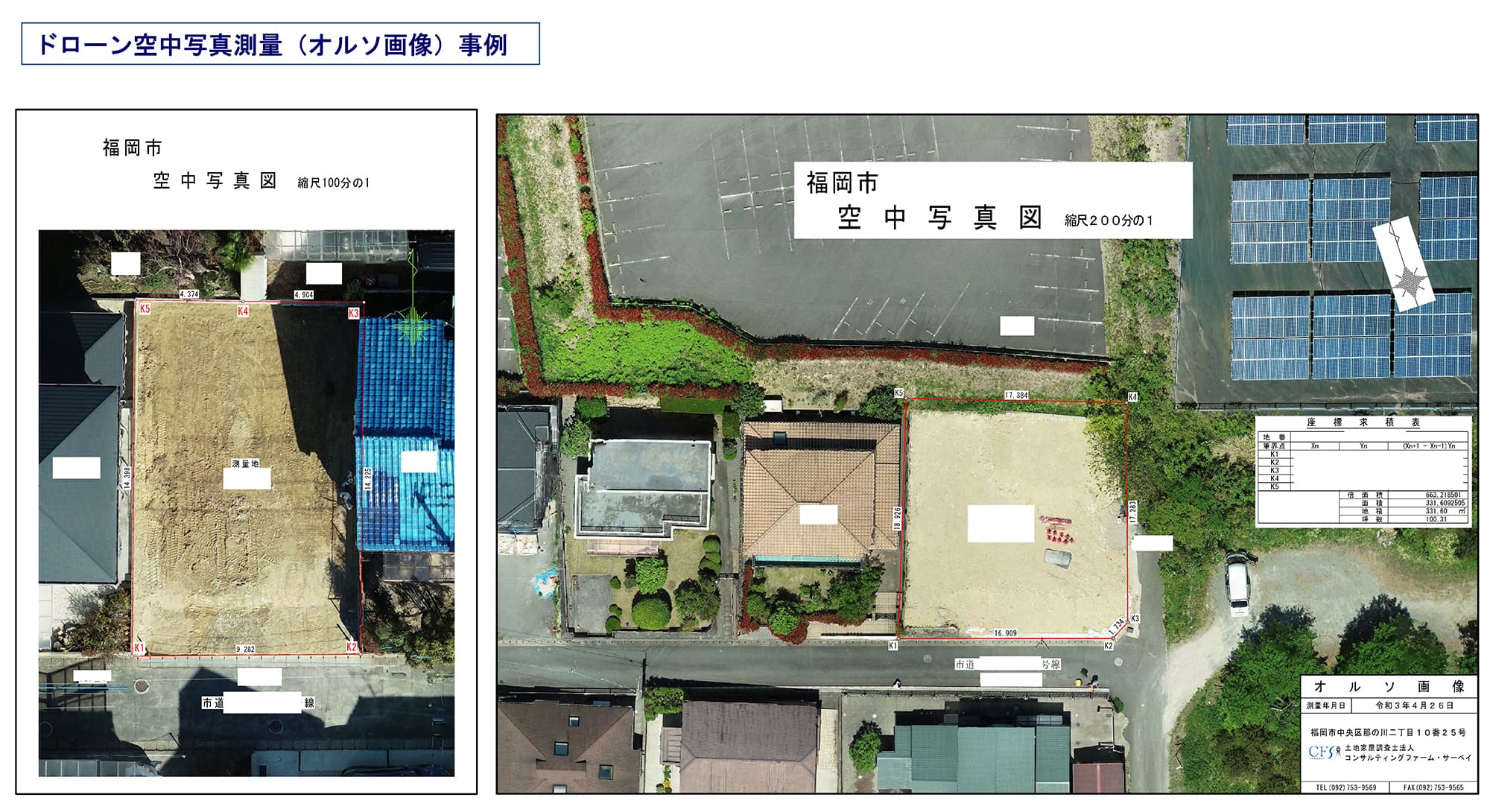Click the 17.384 dimension label
The height and width of the screenshot is (812, 1490).
click(x=1016, y=395)
